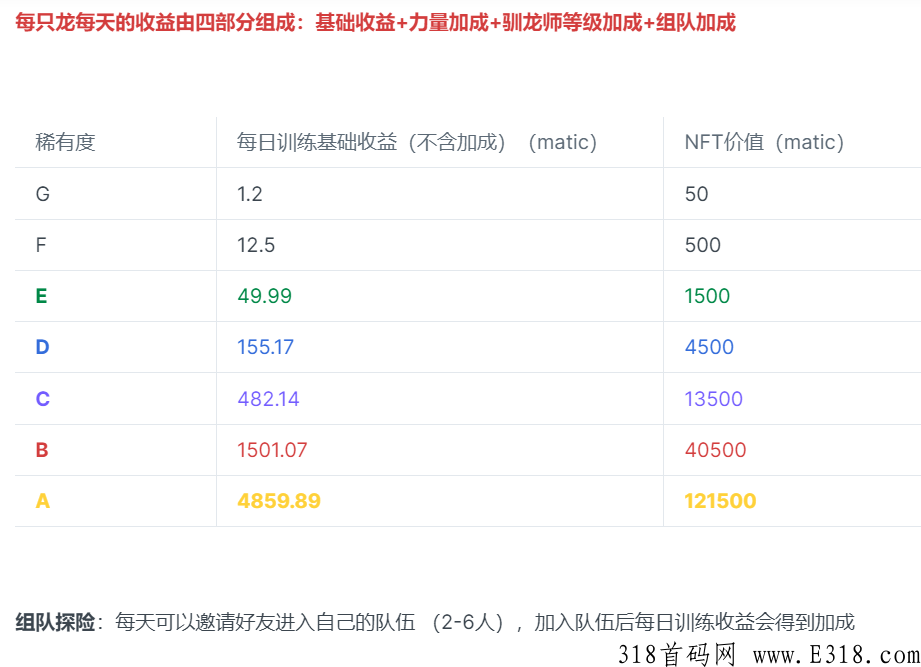Select the NFT value 50

point(697,194)
